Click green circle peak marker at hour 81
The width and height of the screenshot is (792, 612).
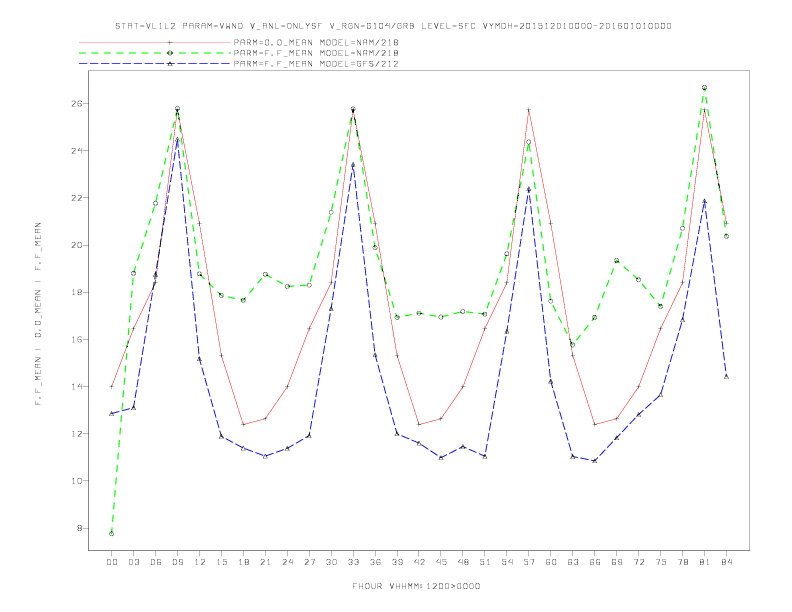(705, 87)
